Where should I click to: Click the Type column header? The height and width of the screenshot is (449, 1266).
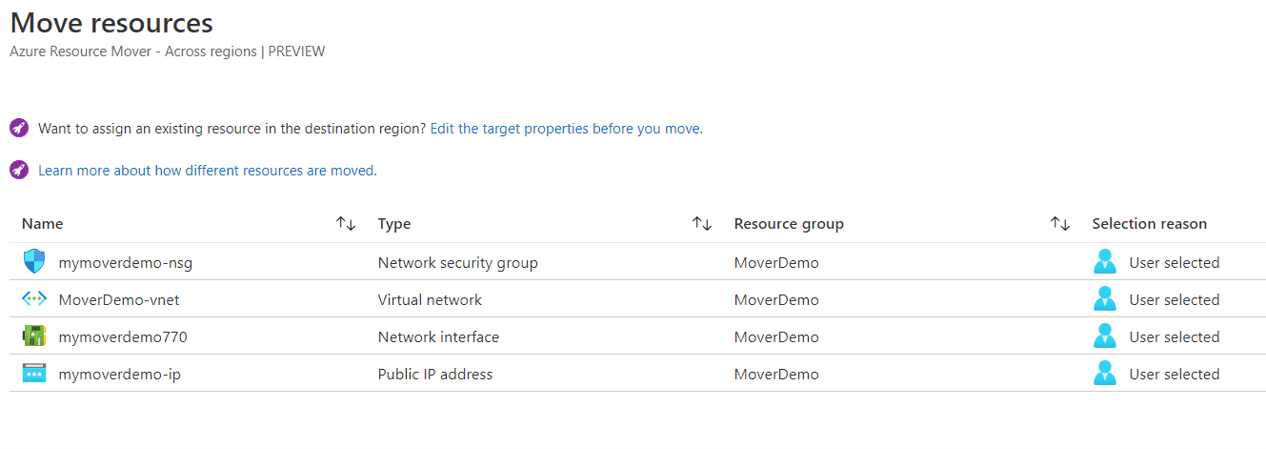[394, 224]
